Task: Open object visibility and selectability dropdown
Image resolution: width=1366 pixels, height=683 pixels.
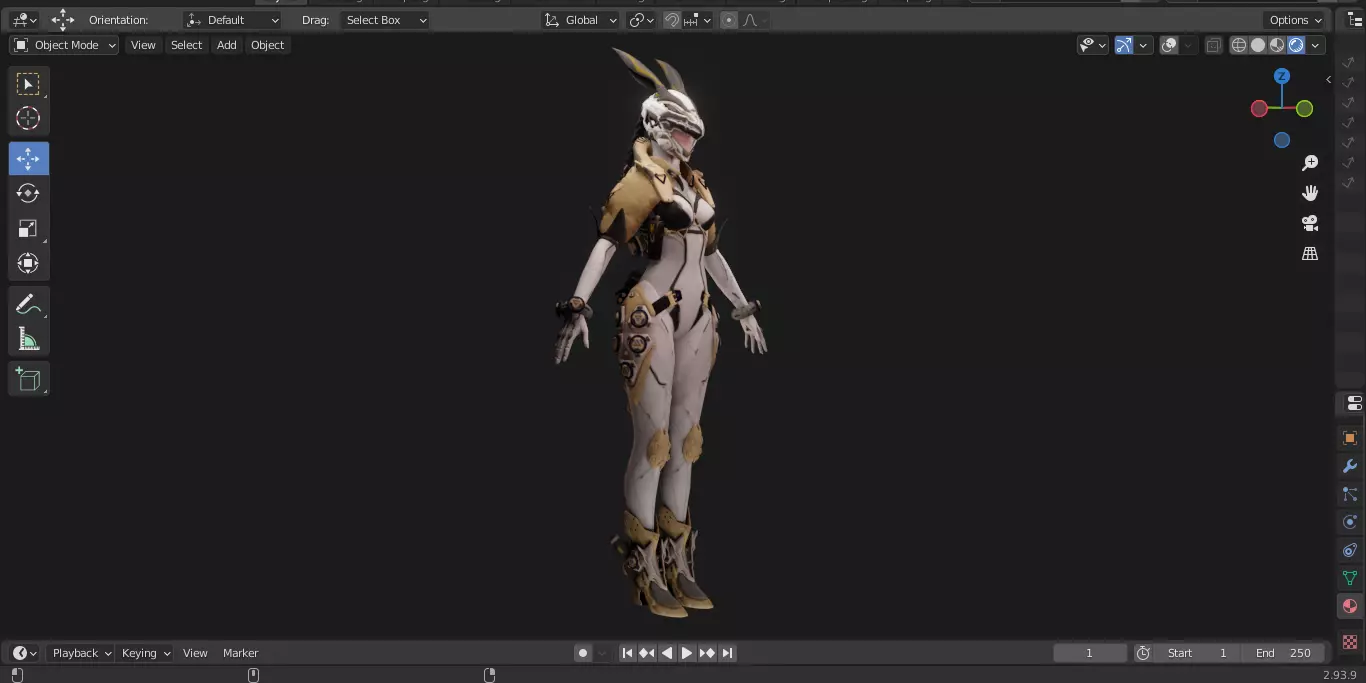Action: point(1092,45)
